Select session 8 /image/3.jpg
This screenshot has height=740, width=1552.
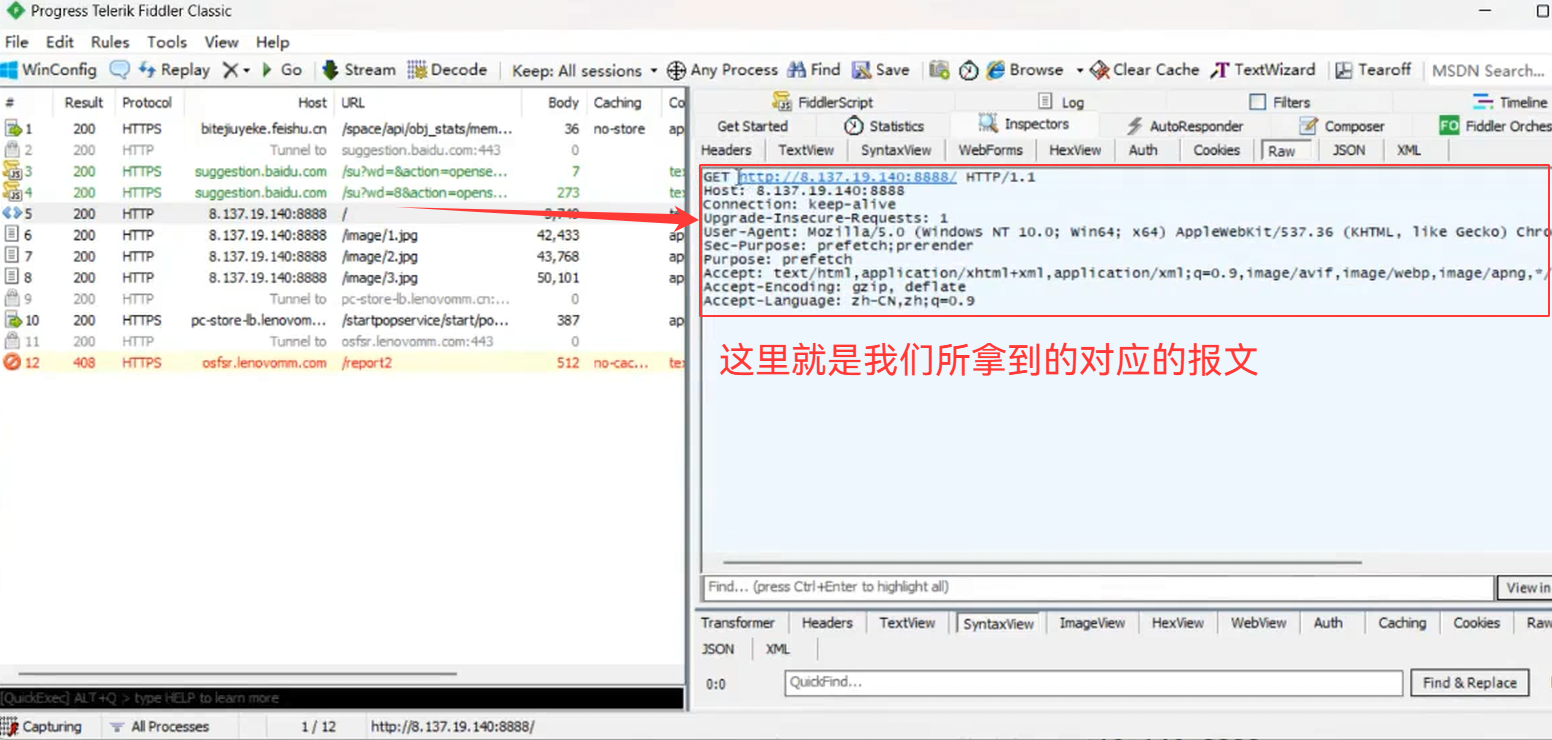coord(342,277)
